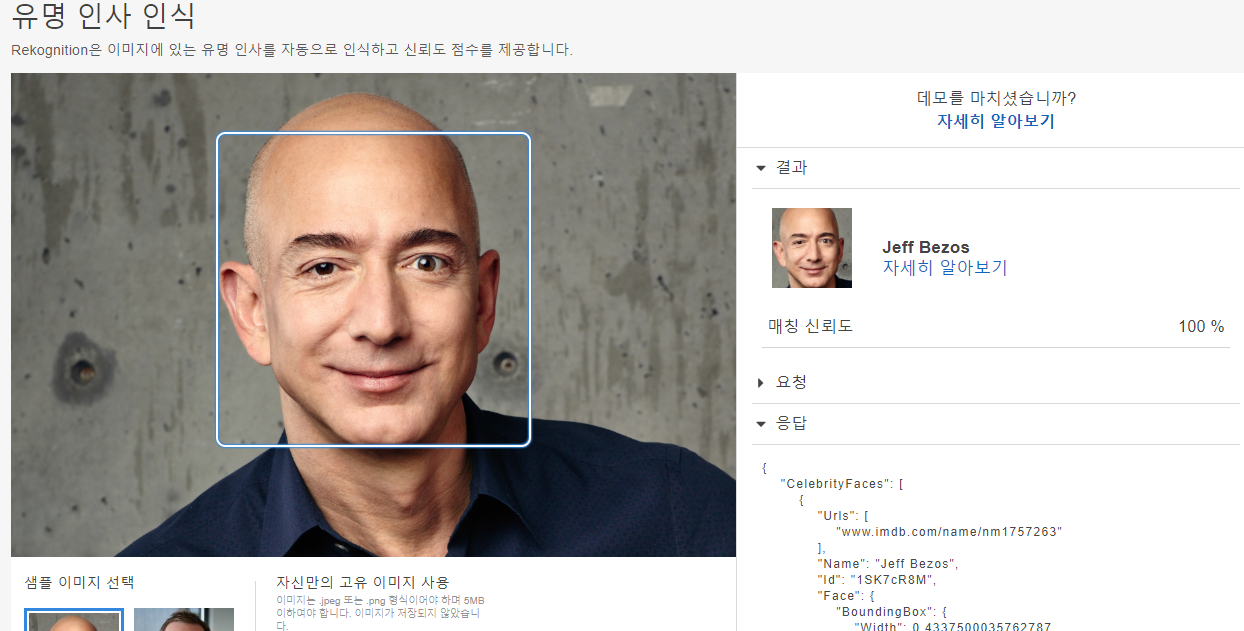Click the bounding box on the main image
Screen dimensions: 1244x631
[373, 289]
